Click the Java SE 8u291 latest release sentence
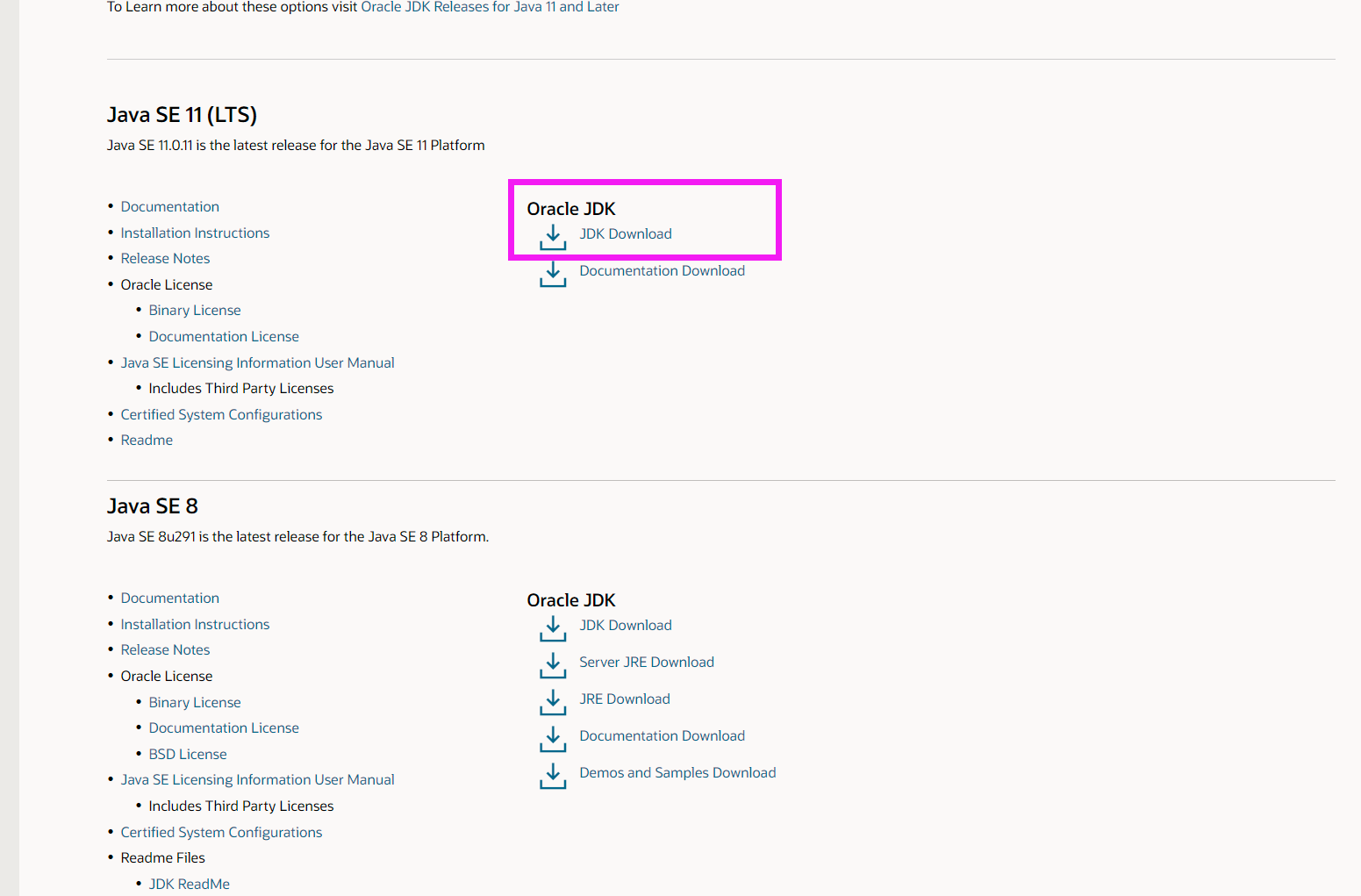 pyautogui.click(x=298, y=537)
